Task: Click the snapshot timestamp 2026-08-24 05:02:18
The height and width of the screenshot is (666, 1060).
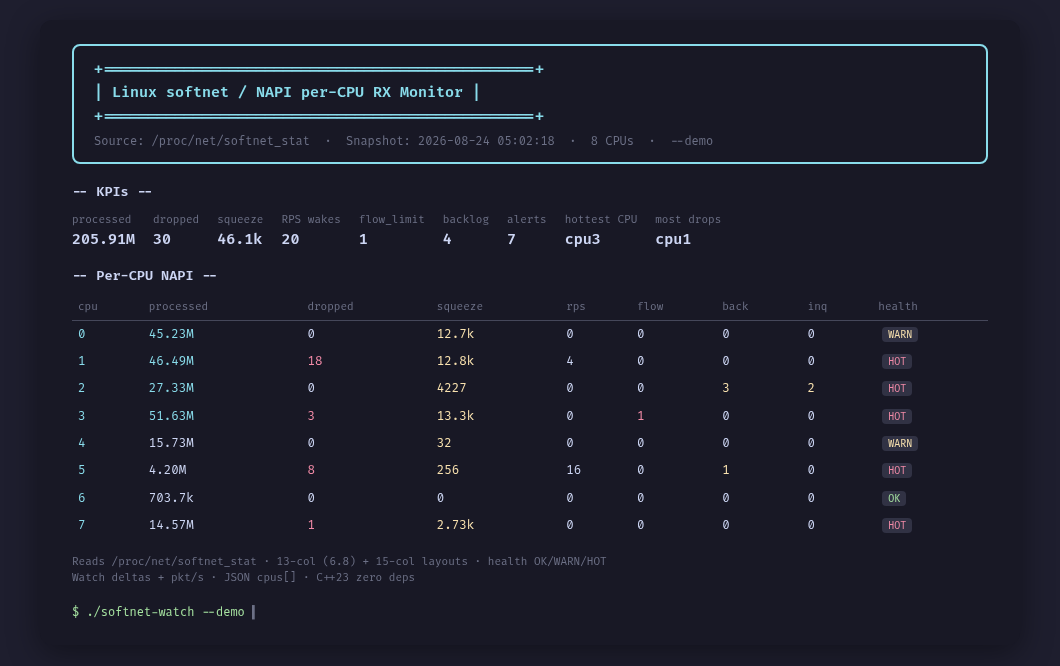Action: coord(486,141)
